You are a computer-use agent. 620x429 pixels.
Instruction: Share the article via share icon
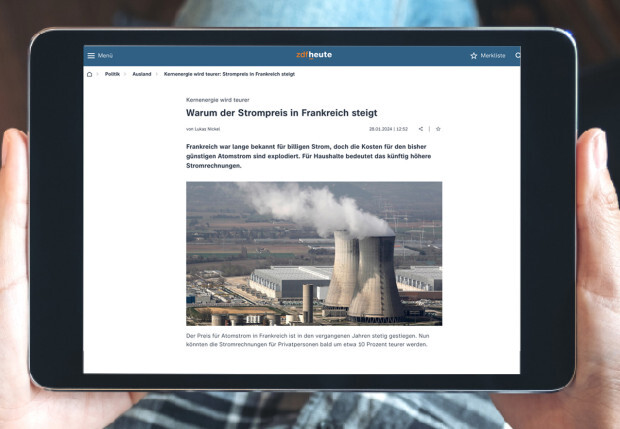point(421,129)
